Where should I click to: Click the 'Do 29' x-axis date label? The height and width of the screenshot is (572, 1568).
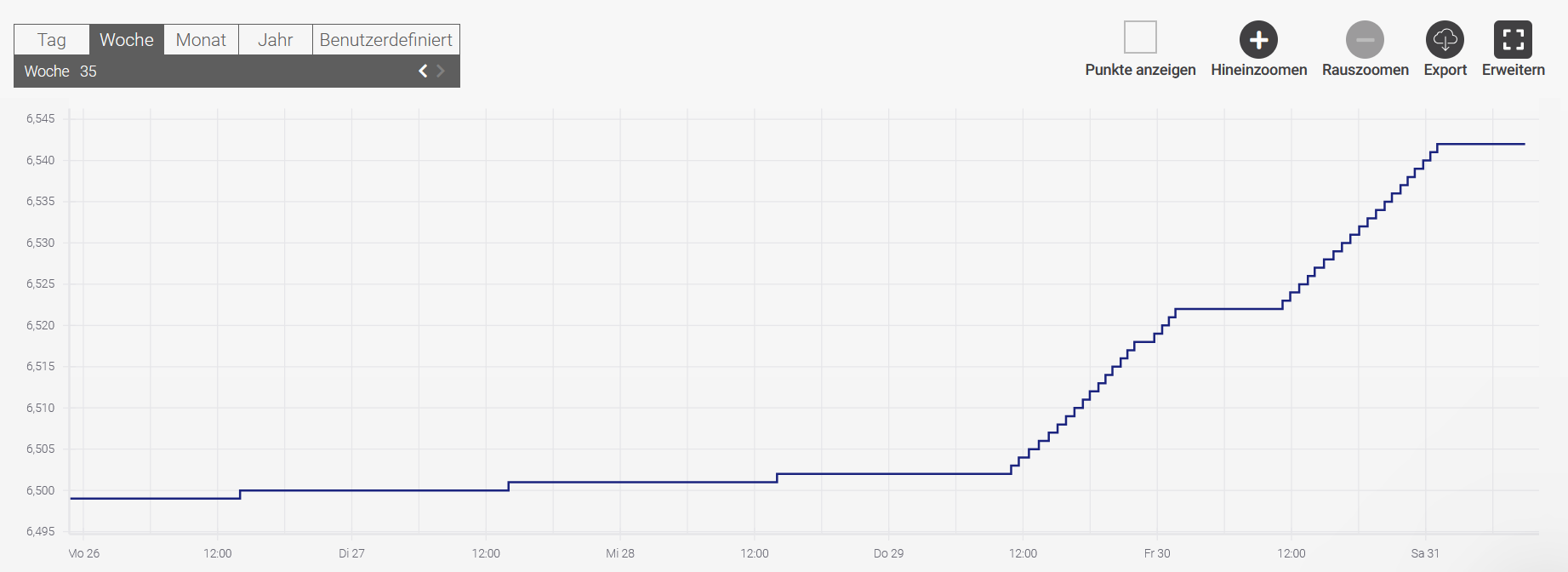888,553
